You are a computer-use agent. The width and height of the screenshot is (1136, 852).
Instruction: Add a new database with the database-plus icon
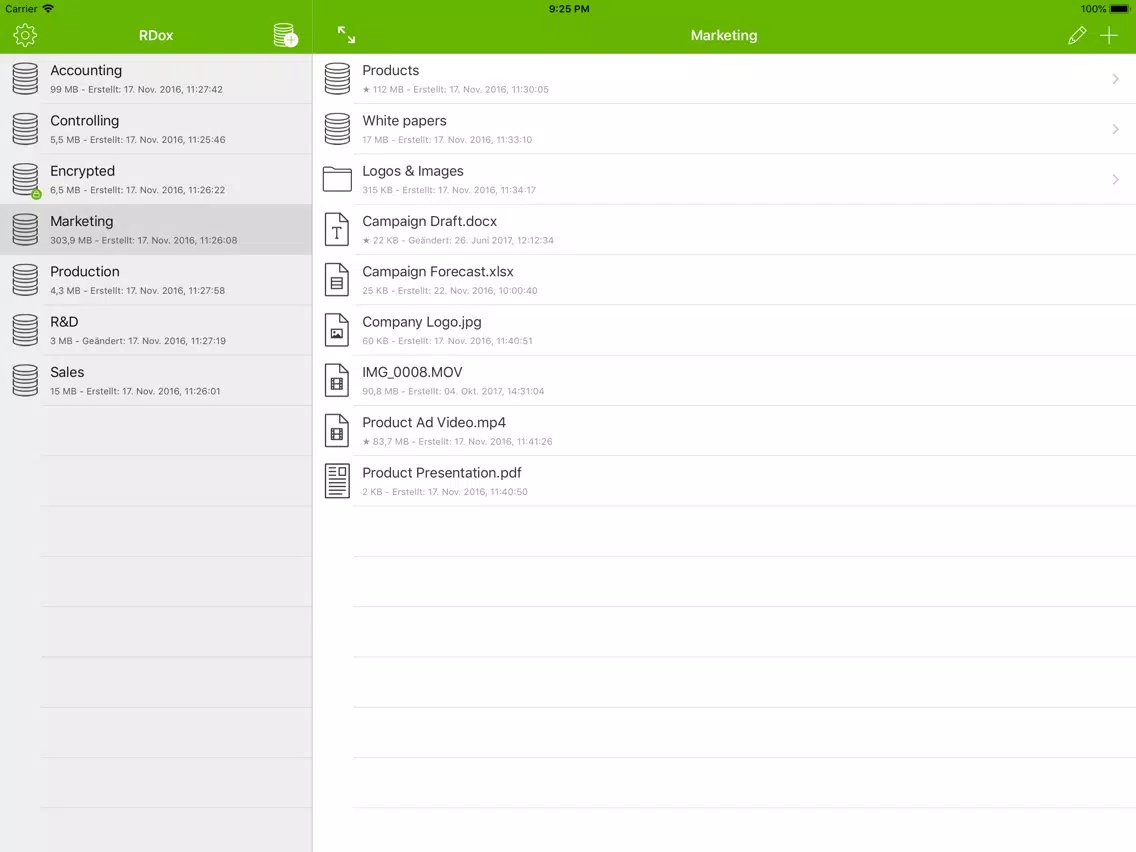click(x=285, y=35)
